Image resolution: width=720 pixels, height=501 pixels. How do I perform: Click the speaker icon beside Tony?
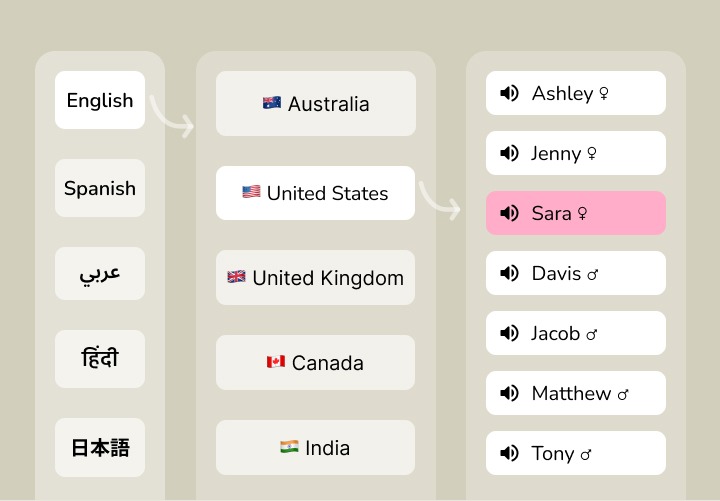click(x=509, y=453)
